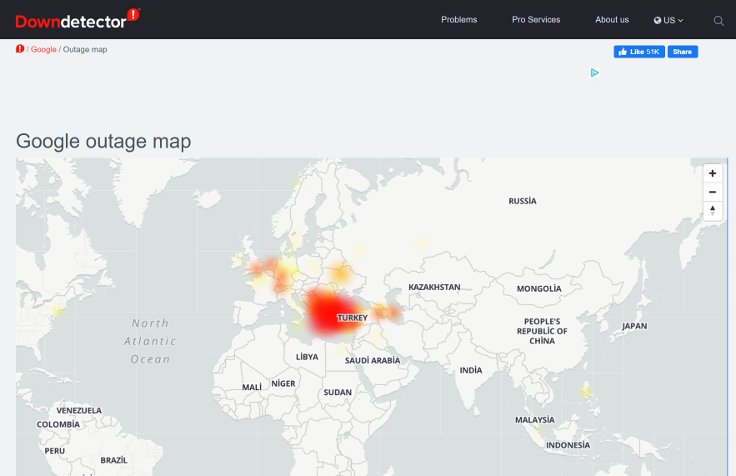Go to the About us page
This screenshot has width=736, height=476.
click(612, 20)
